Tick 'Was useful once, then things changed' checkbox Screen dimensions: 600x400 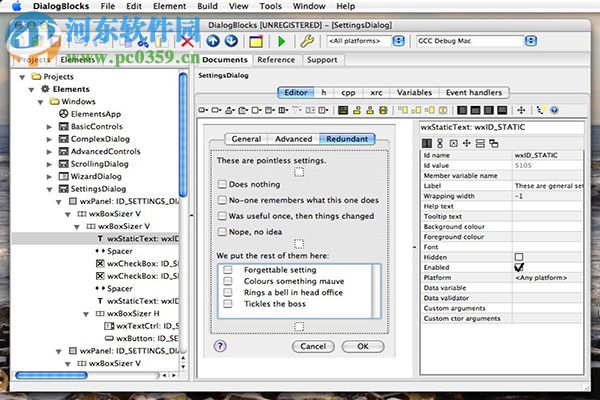click(222, 216)
